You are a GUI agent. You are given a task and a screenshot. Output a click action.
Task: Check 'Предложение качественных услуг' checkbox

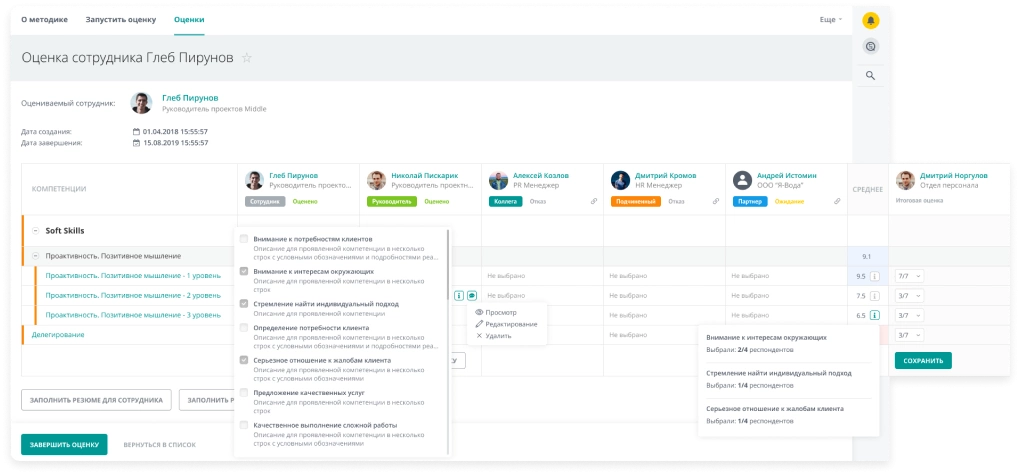[244, 392]
